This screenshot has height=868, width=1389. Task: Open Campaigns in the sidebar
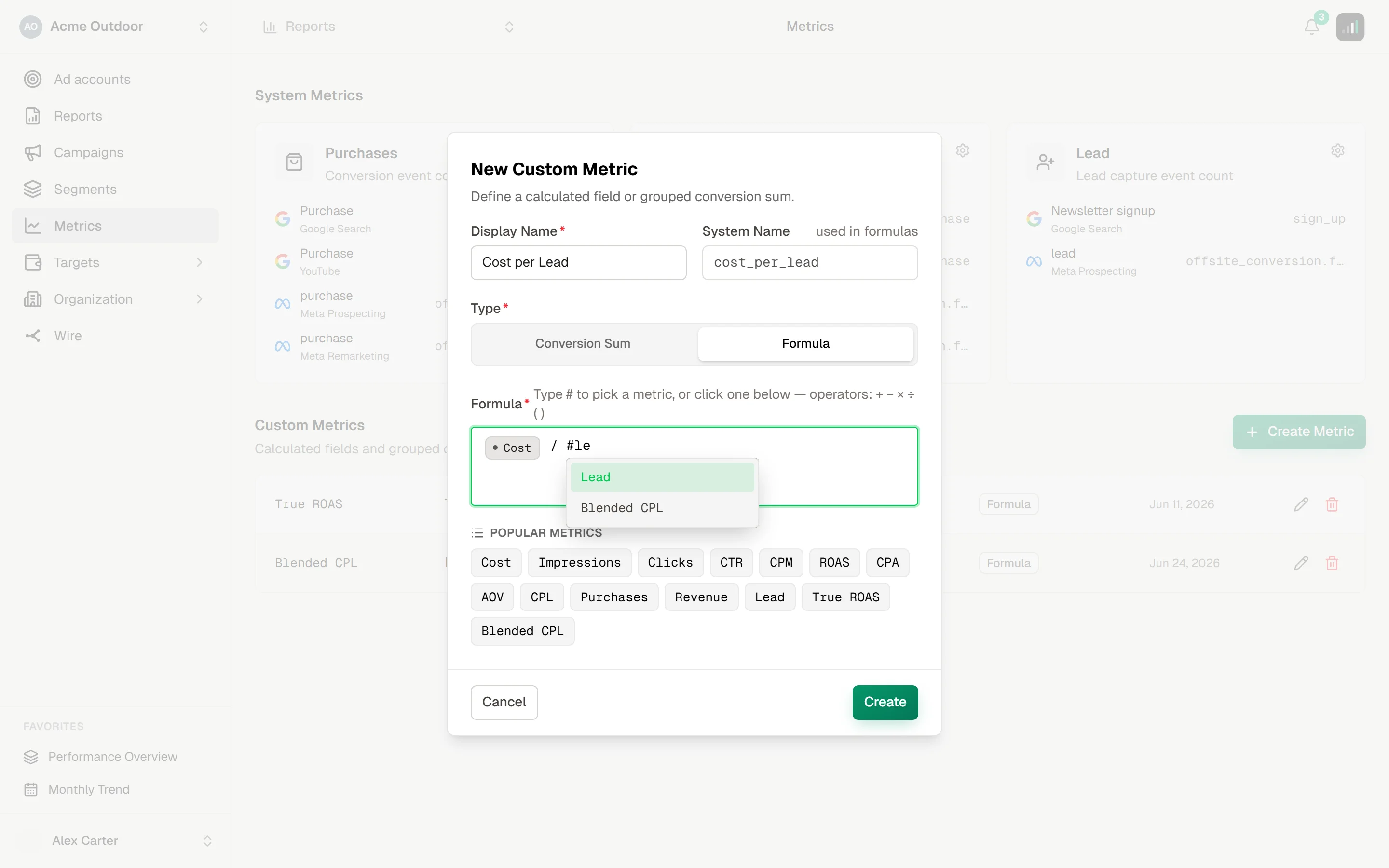(x=115, y=153)
